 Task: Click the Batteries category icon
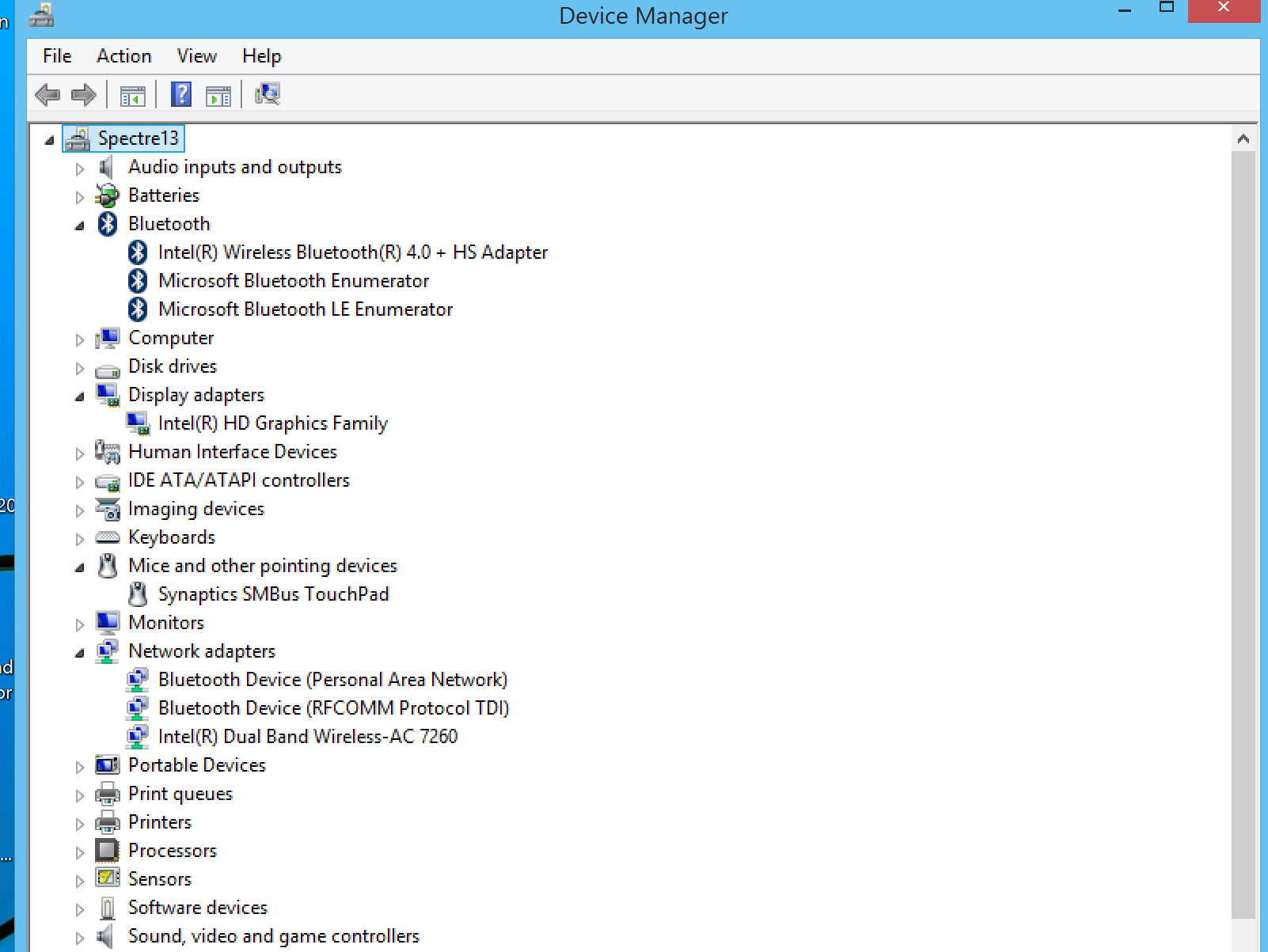[x=107, y=195]
